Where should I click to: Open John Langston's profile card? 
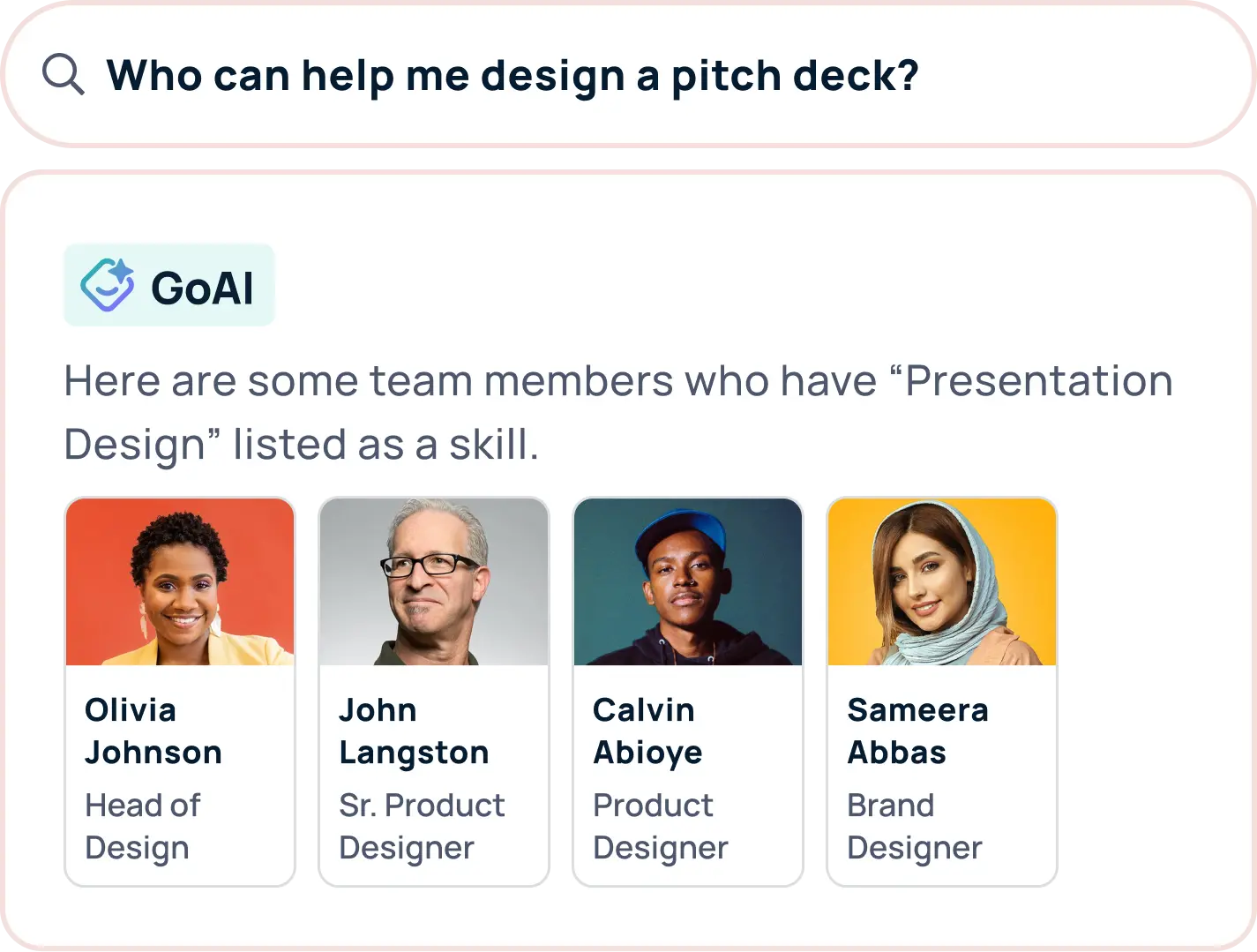pos(433,690)
